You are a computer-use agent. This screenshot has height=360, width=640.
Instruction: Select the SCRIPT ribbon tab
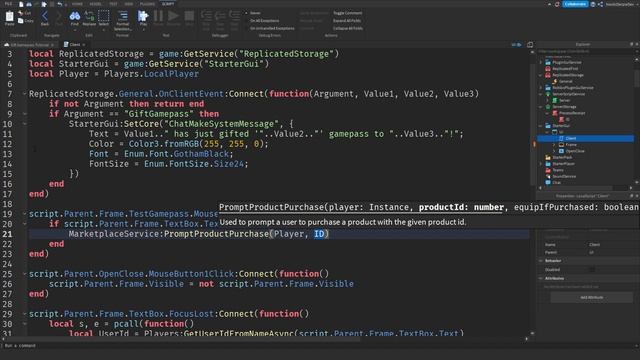coord(168,4)
